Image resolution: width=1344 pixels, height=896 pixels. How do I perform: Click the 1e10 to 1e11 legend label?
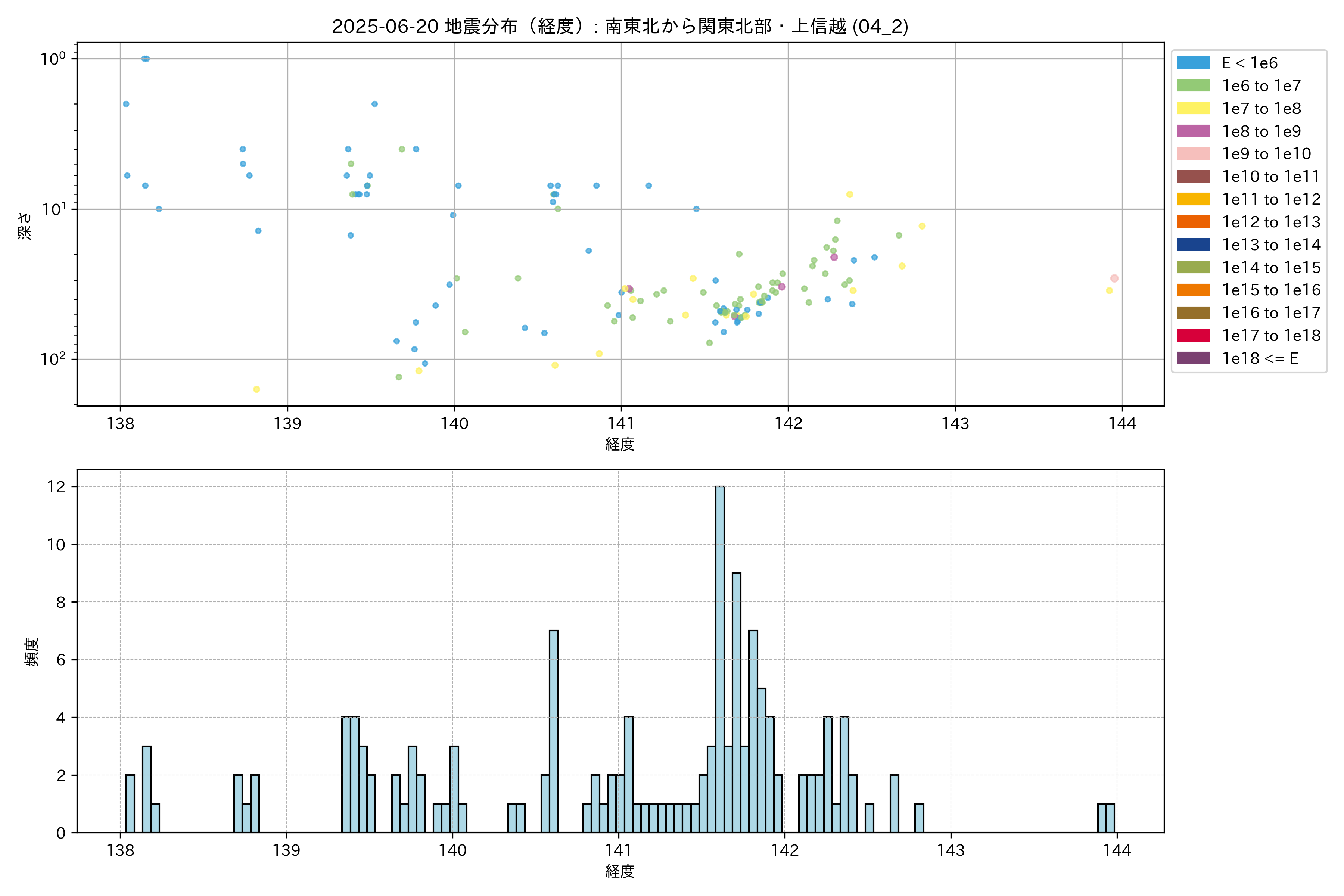(1271, 177)
